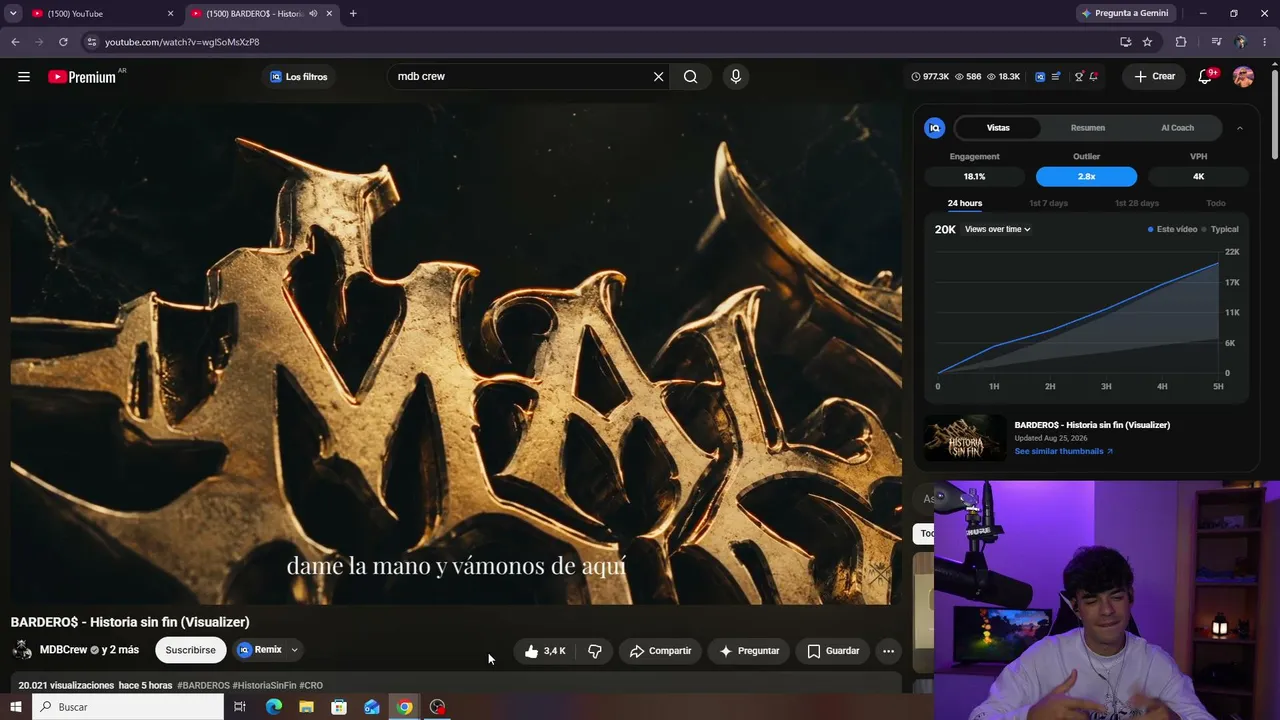
Task: Expand the Chrome tab search dropdown
Action: tap(13, 14)
